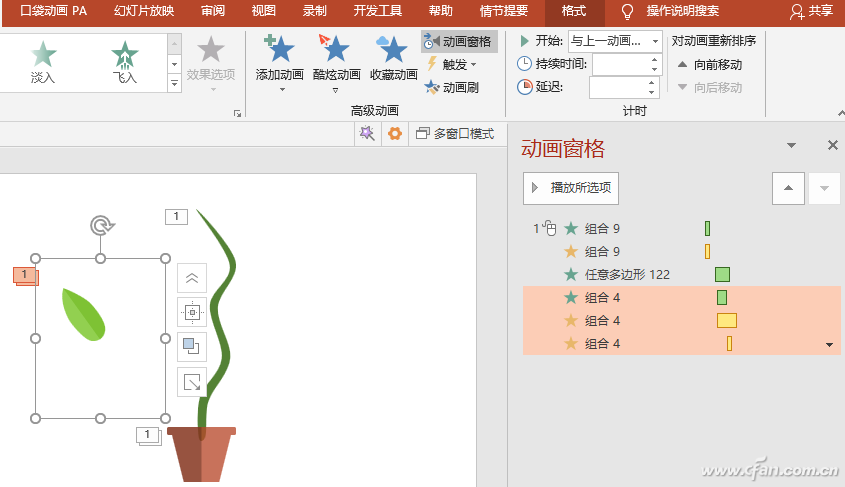Click the 持续时间 duration input field
The image size is (845, 487).
click(620, 65)
